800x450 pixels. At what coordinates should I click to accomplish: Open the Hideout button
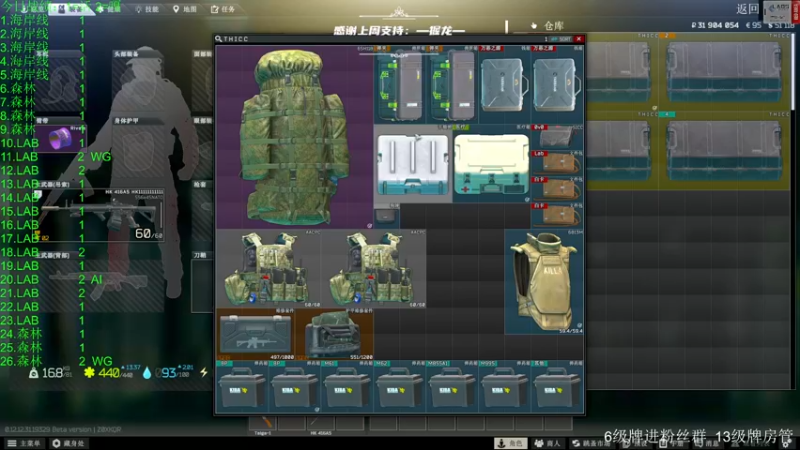coord(68,443)
